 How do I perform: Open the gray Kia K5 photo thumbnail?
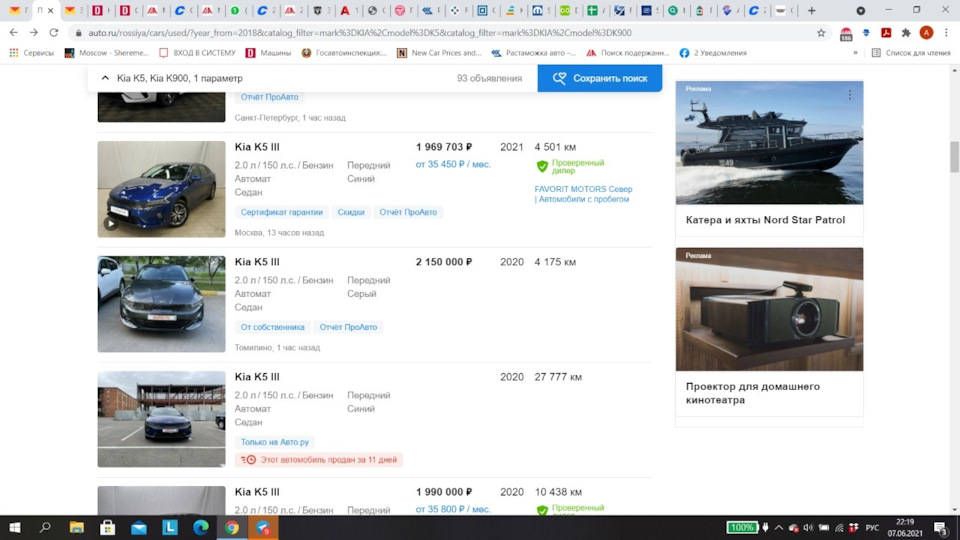pos(162,304)
